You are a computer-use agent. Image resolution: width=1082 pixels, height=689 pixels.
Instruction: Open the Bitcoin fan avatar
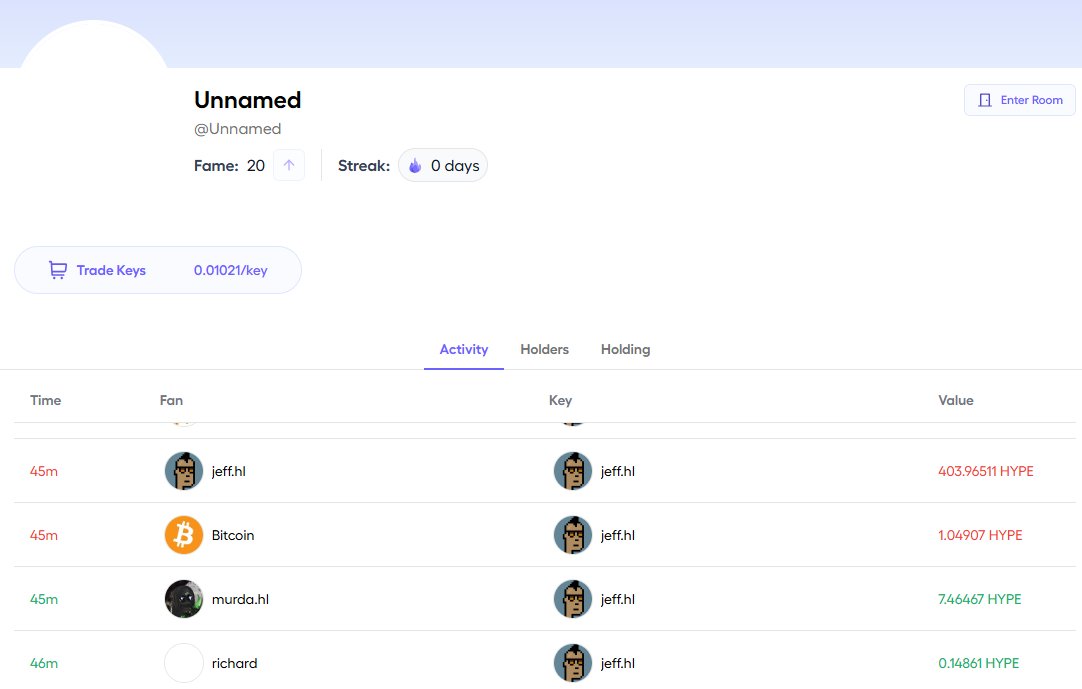click(184, 535)
